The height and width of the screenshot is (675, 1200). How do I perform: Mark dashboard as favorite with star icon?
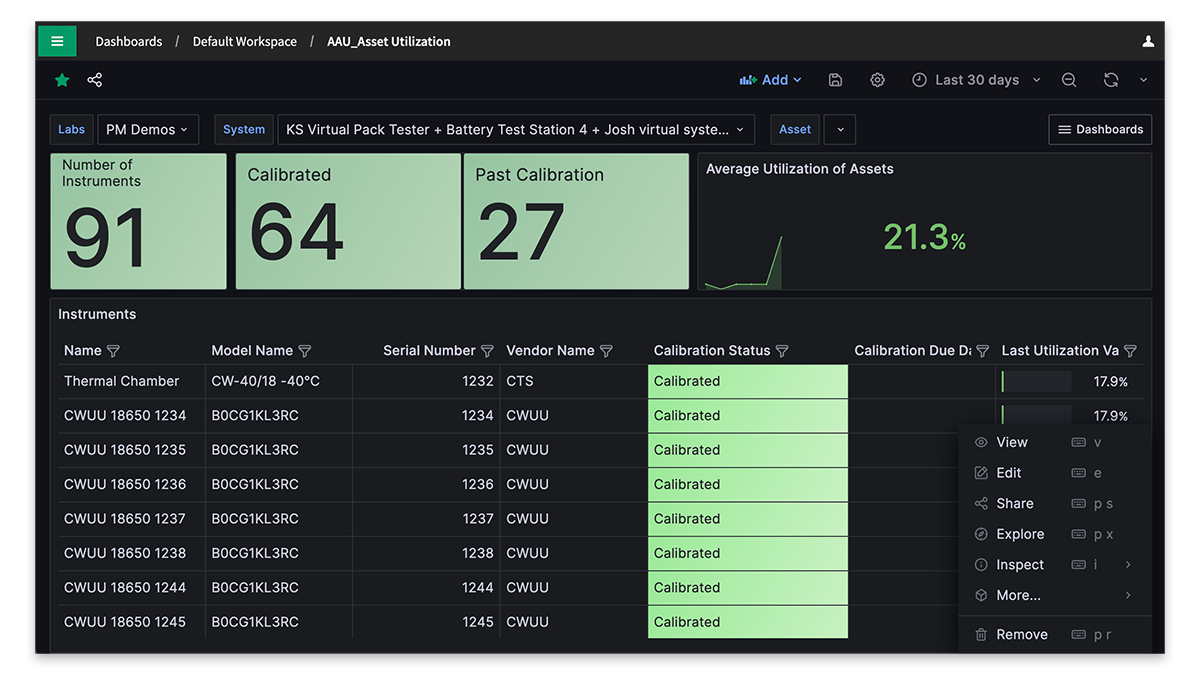62,80
